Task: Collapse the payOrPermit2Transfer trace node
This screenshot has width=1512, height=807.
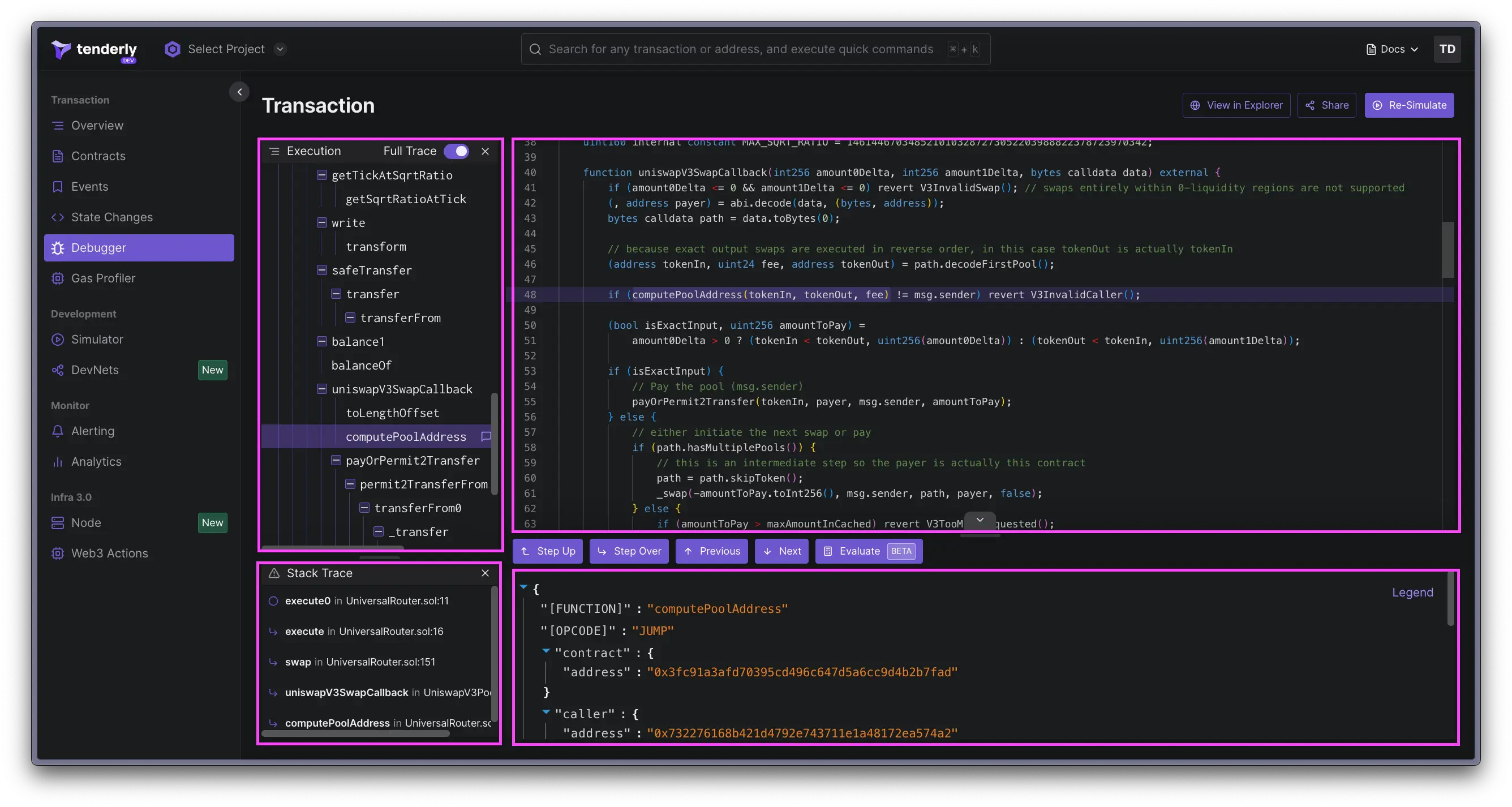Action: tap(336, 460)
